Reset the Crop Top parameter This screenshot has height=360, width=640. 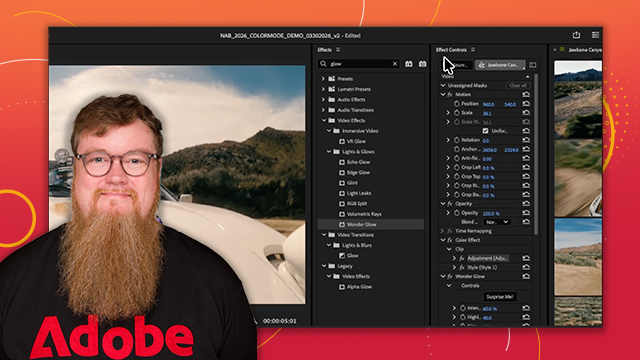tap(526, 177)
